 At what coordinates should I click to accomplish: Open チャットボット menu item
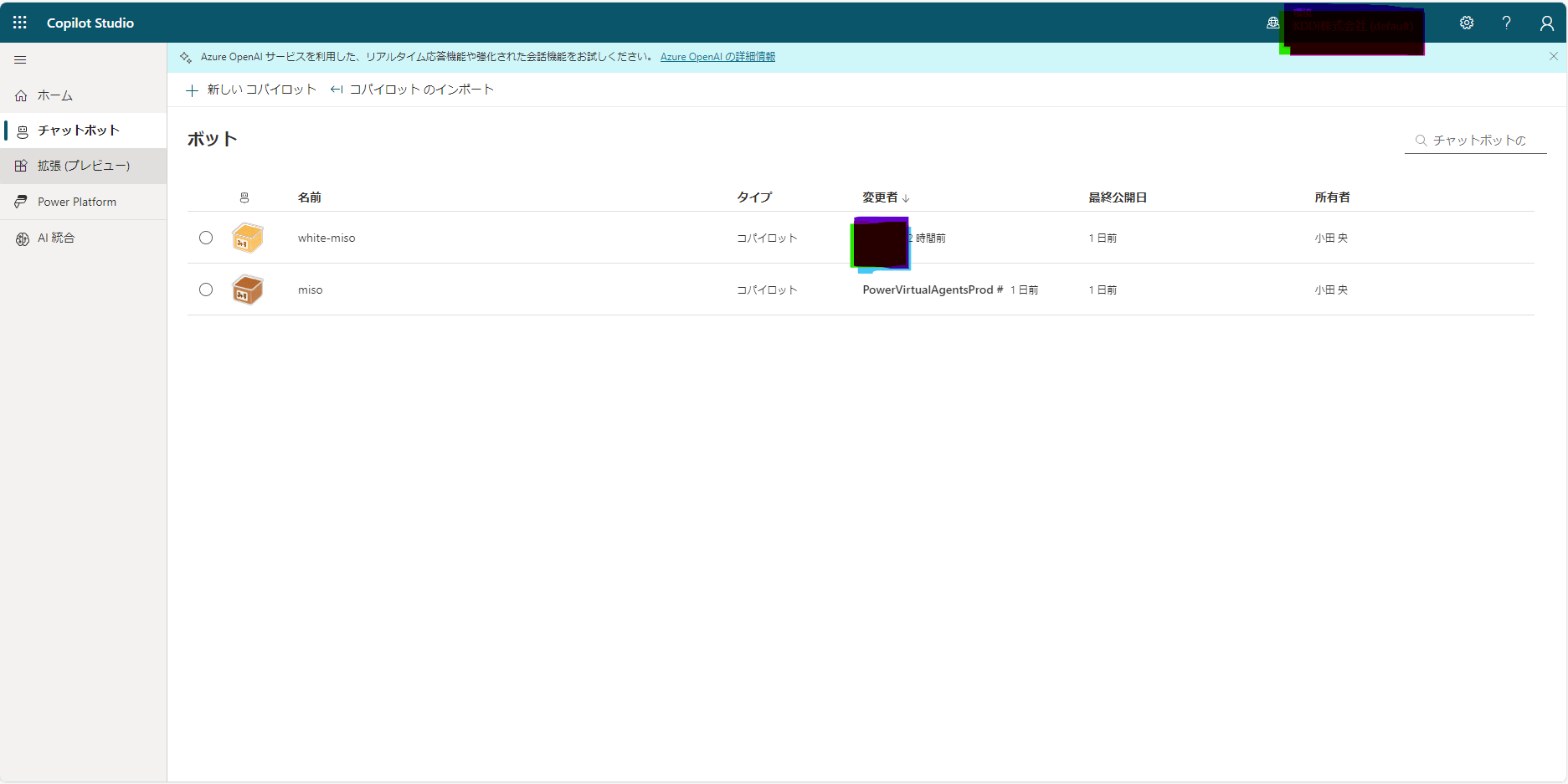tap(84, 131)
